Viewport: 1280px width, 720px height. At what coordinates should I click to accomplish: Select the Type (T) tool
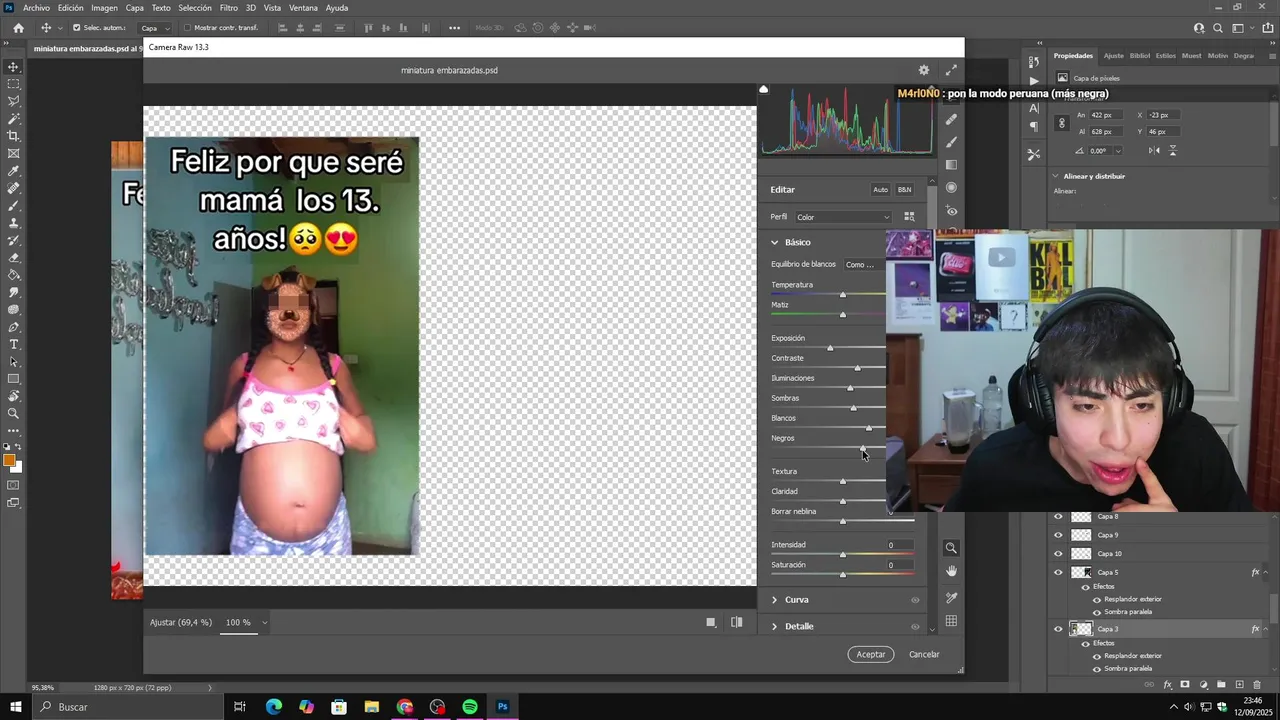(13, 344)
